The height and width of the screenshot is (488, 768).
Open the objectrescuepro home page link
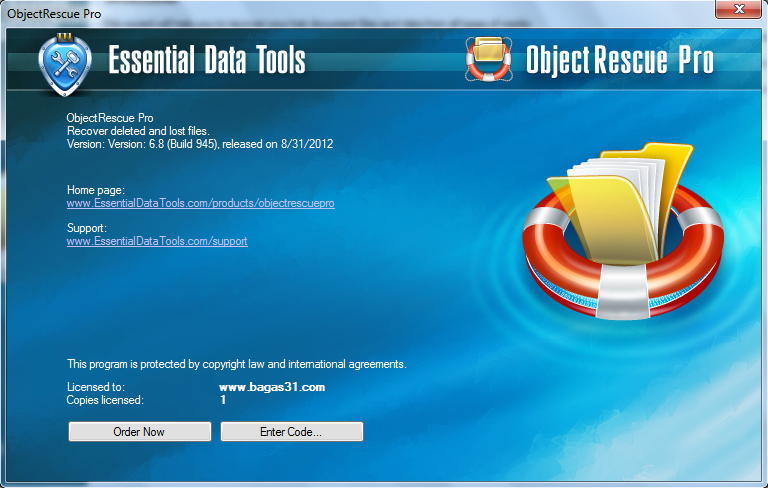[201, 203]
